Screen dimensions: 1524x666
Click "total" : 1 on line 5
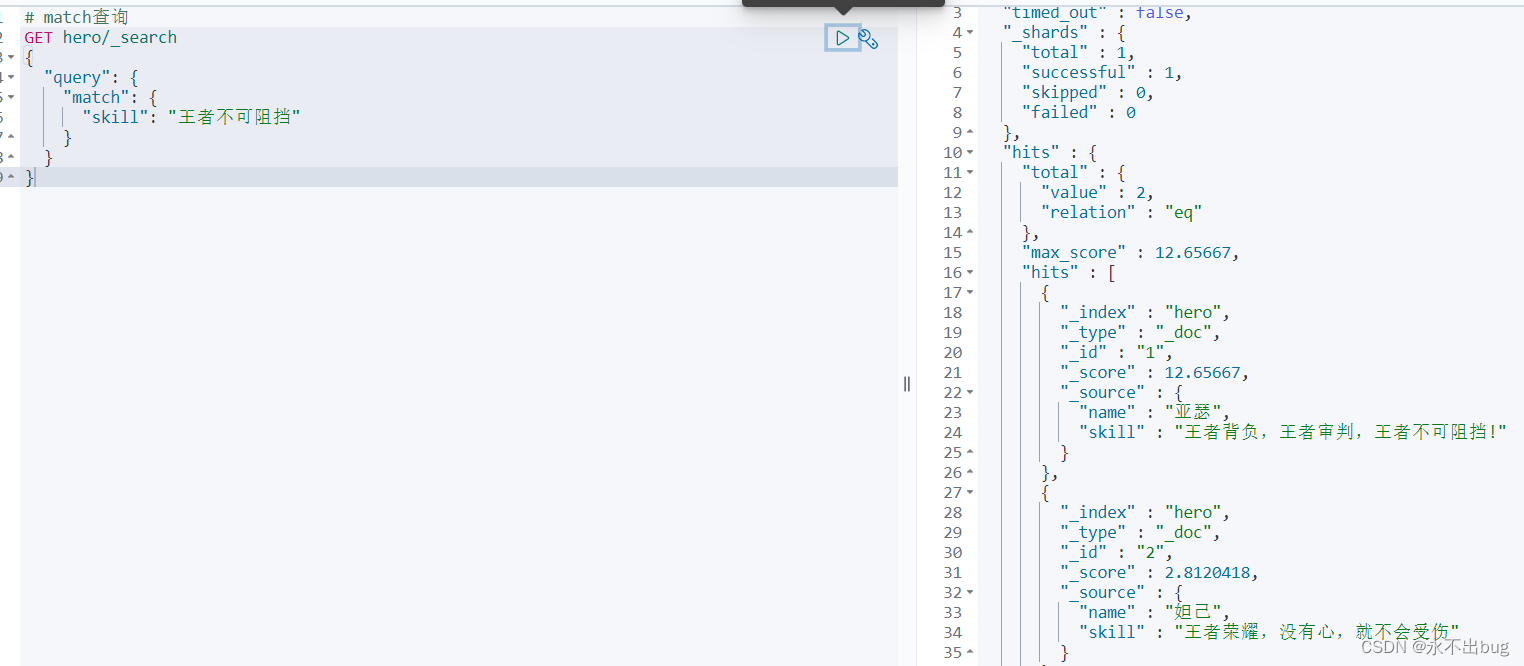click(1079, 52)
